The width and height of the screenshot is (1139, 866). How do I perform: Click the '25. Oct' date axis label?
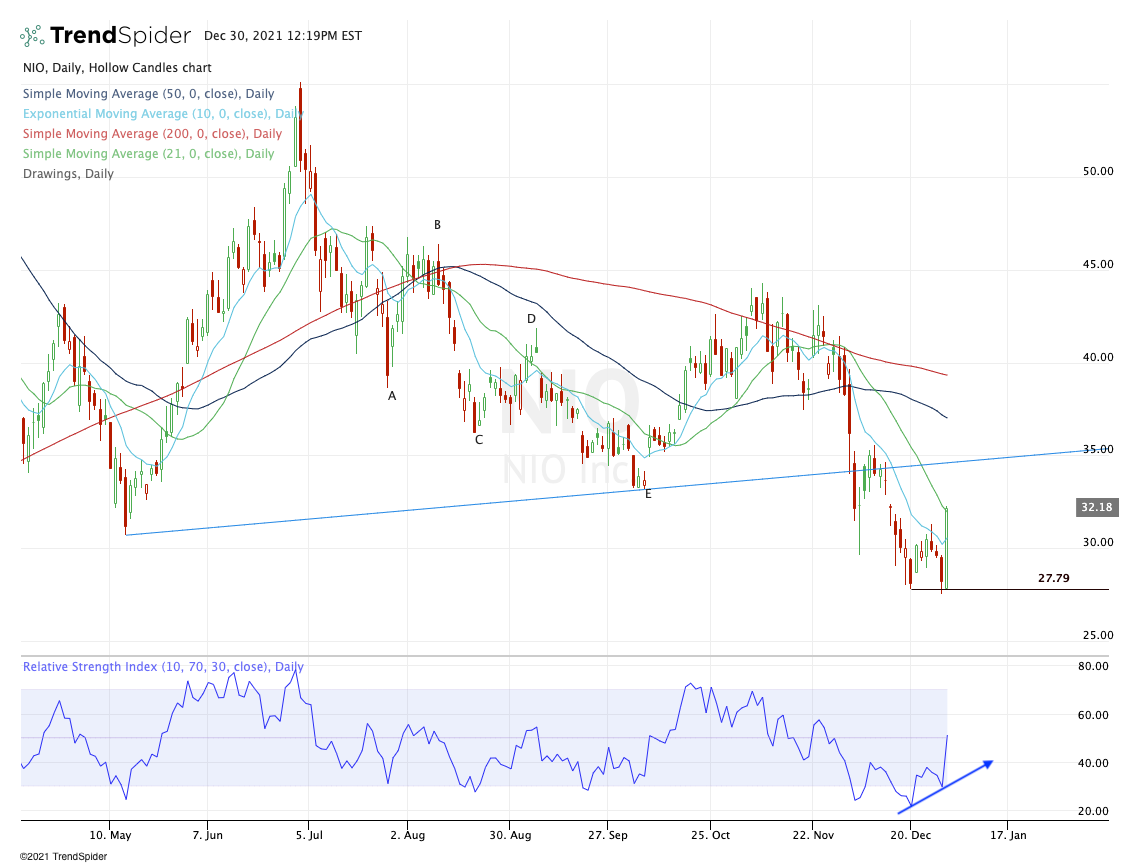[710, 835]
